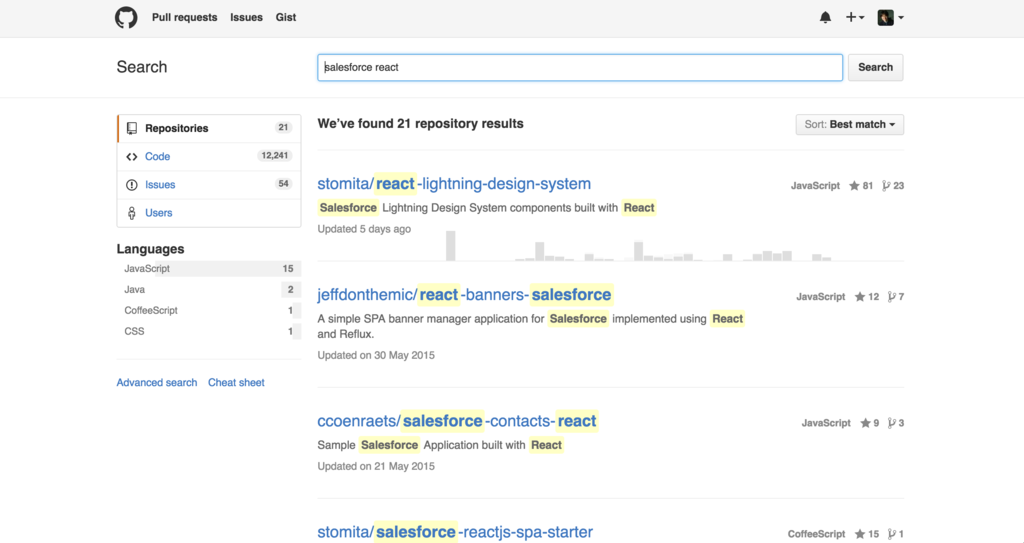The width and height of the screenshot is (1024, 543).
Task: Open jeffdonthemic/react-banners-salesforce repository
Action: 464,295
